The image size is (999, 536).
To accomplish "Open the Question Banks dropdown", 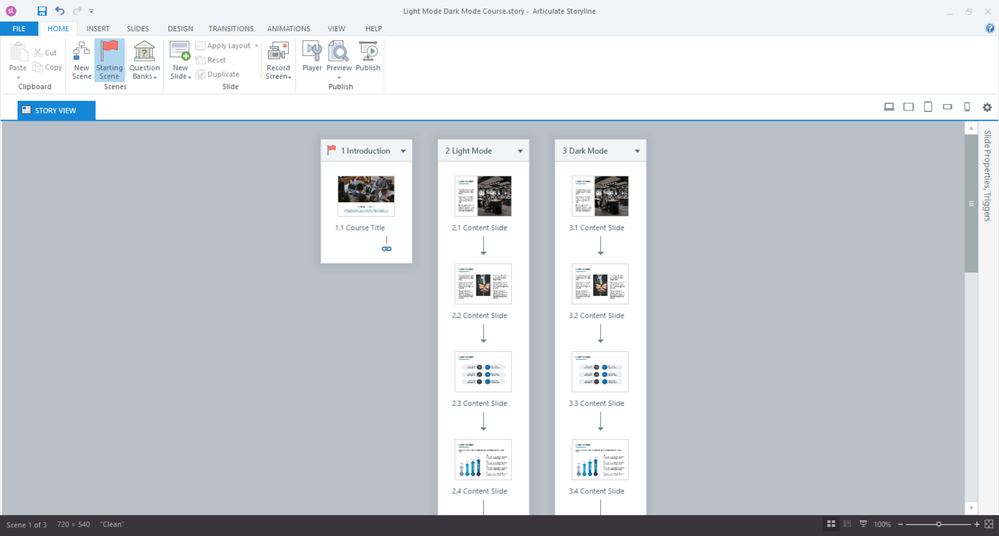I will [x=145, y=61].
